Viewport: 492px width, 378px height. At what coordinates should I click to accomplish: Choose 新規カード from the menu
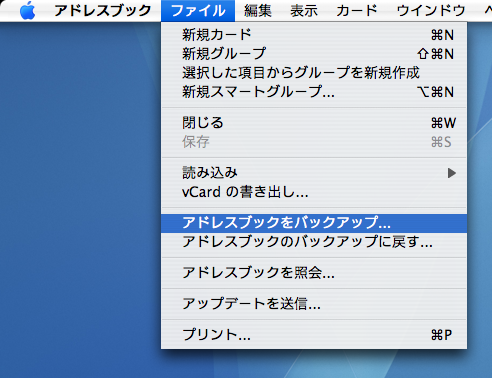[x=314, y=35]
